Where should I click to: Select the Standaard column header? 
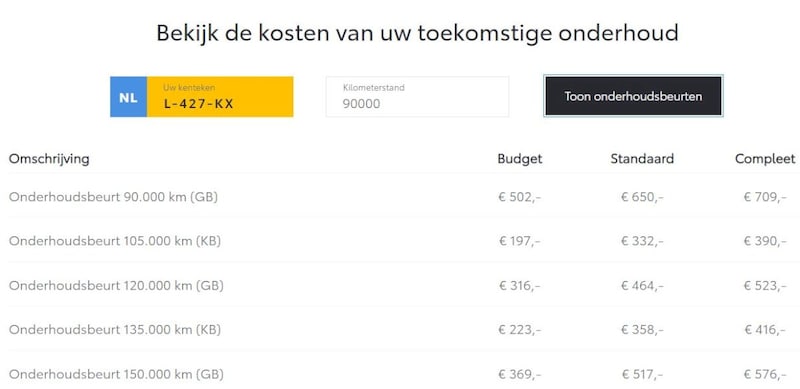point(642,159)
